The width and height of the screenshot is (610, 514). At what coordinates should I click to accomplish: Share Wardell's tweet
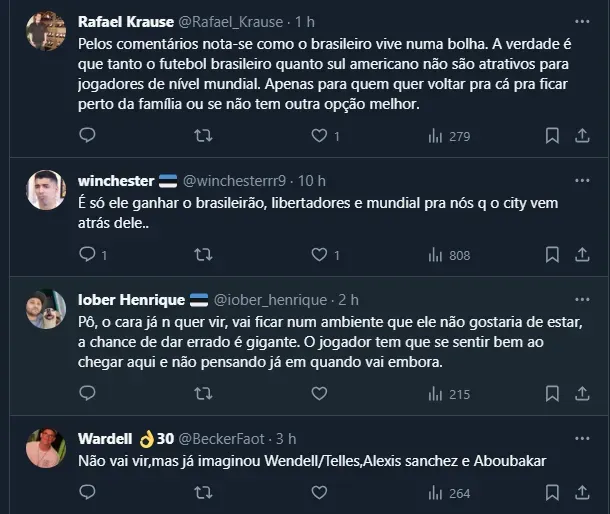coord(582,492)
